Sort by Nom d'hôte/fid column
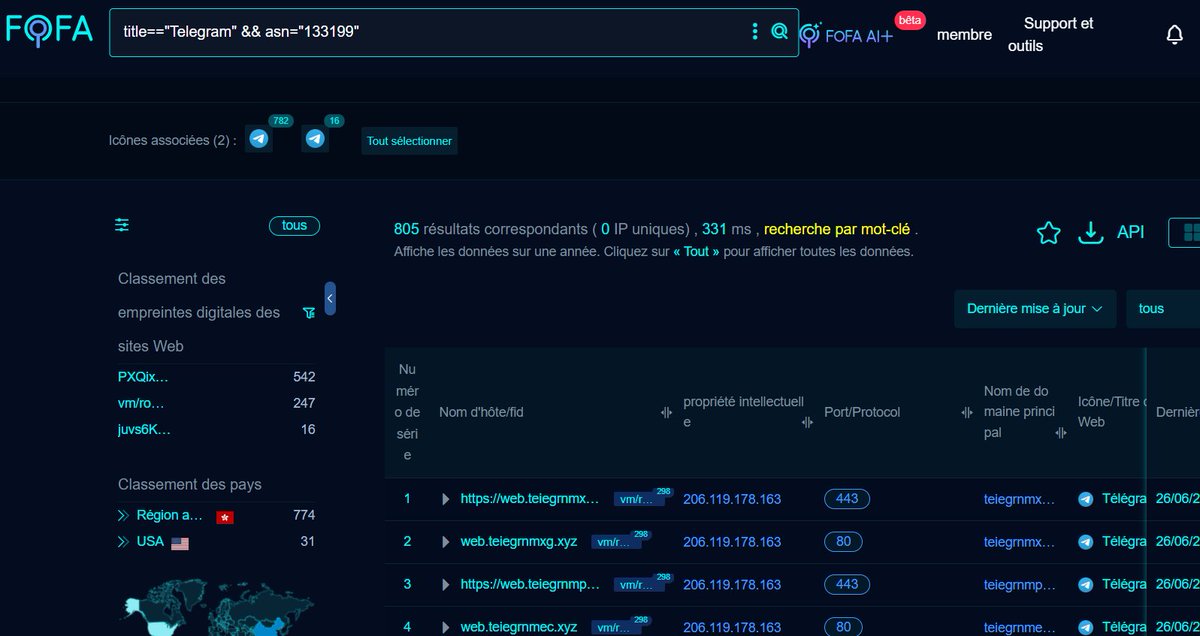This screenshot has height=636, width=1200. (x=667, y=412)
